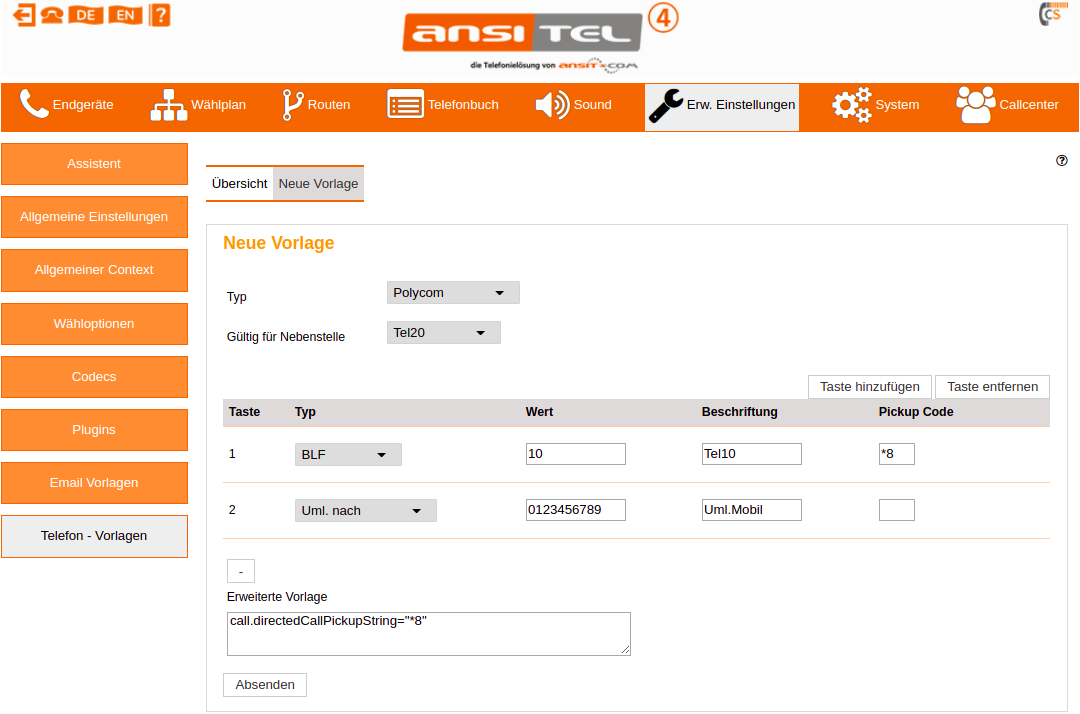The image size is (1080, 714).
Task: Switch to the Übersicht tab
Action: point(239,184)
